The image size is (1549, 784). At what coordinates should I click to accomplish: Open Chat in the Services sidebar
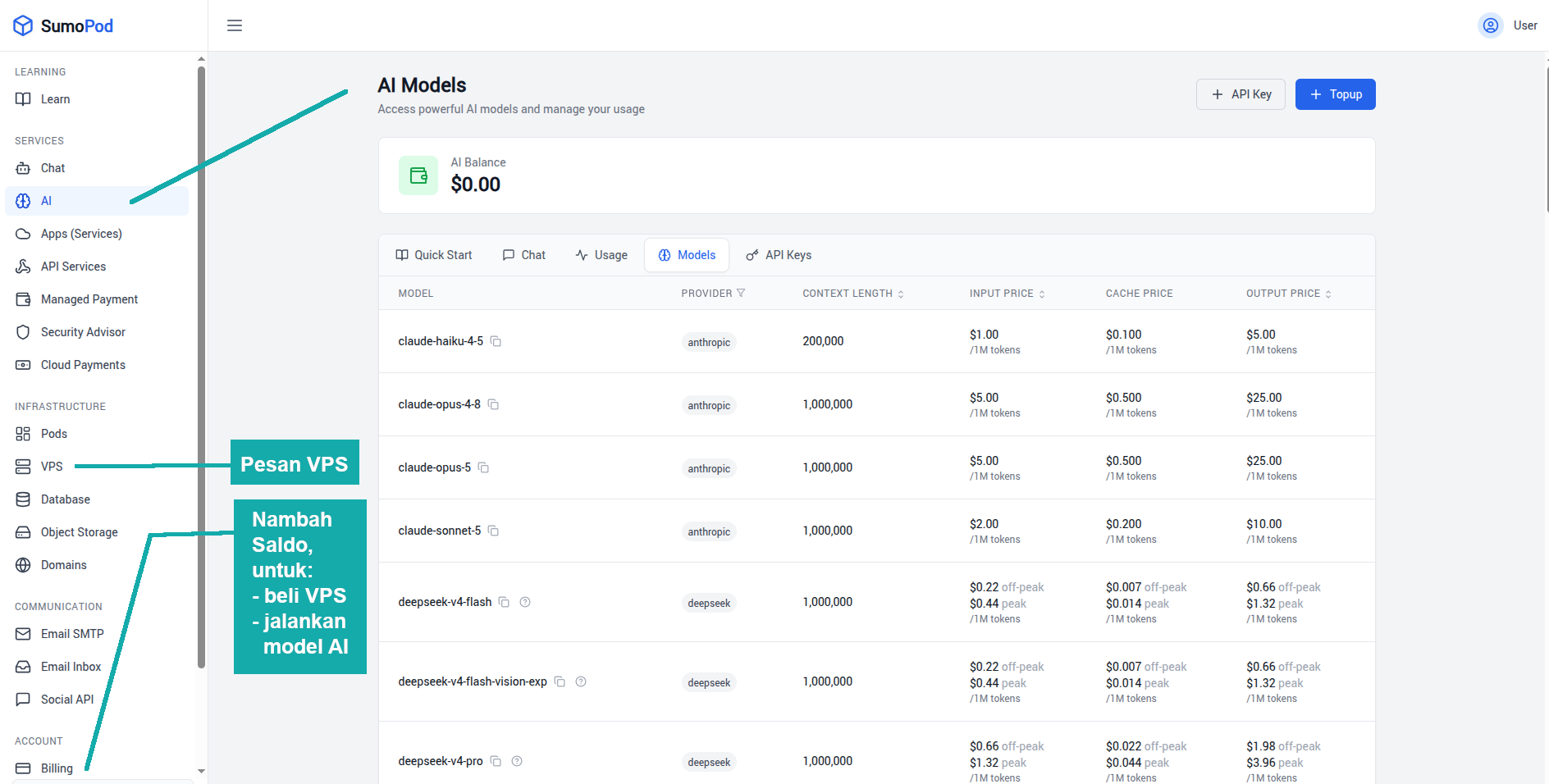[97, 168]
